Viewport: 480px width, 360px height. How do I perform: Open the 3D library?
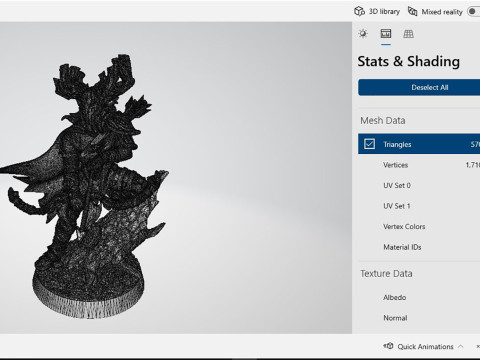click(377, 11)
